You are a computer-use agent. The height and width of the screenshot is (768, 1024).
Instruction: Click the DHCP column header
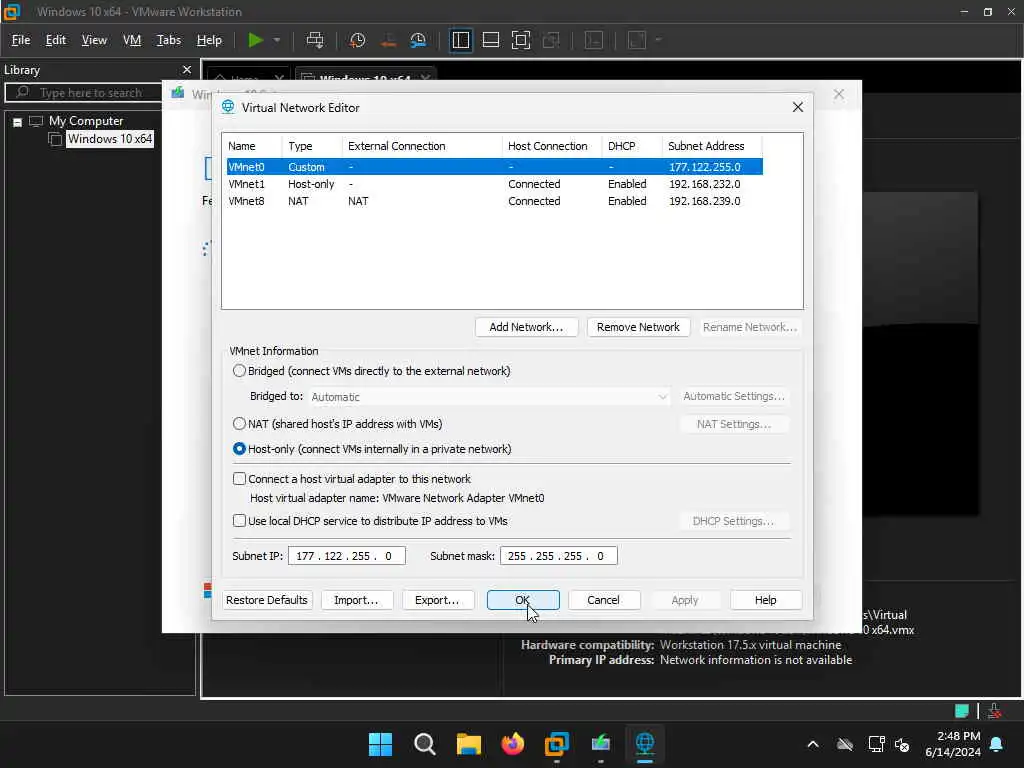pyautogui.click(x=632, y=146)
